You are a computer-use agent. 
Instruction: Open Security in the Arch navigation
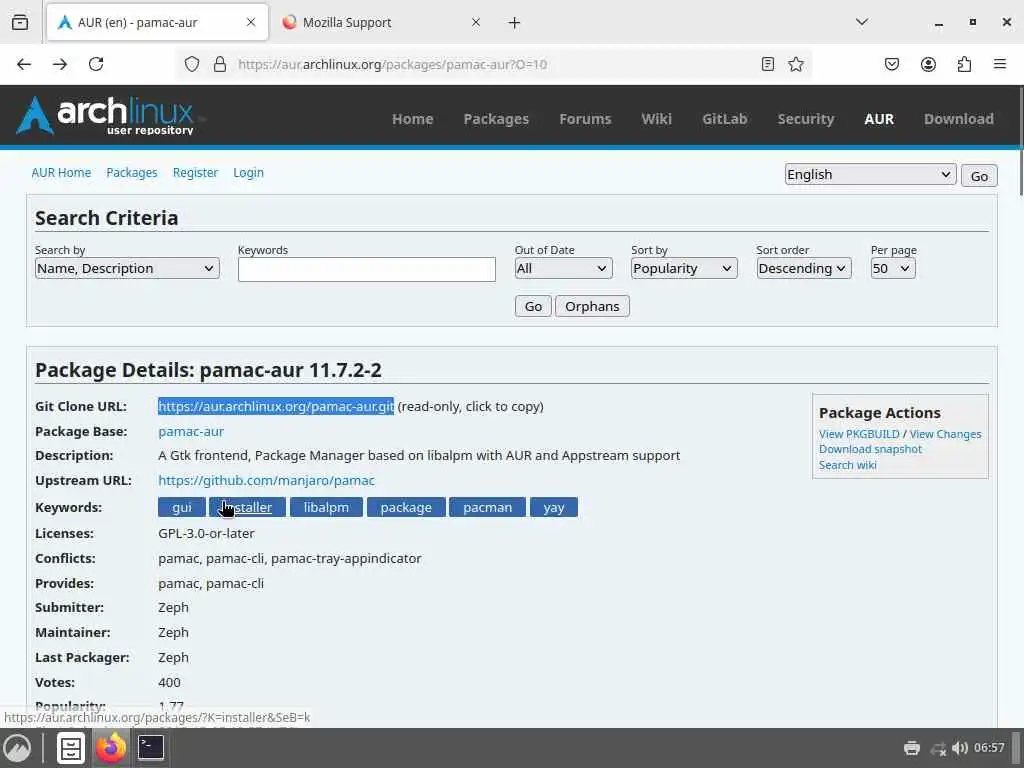coord(806,119)
